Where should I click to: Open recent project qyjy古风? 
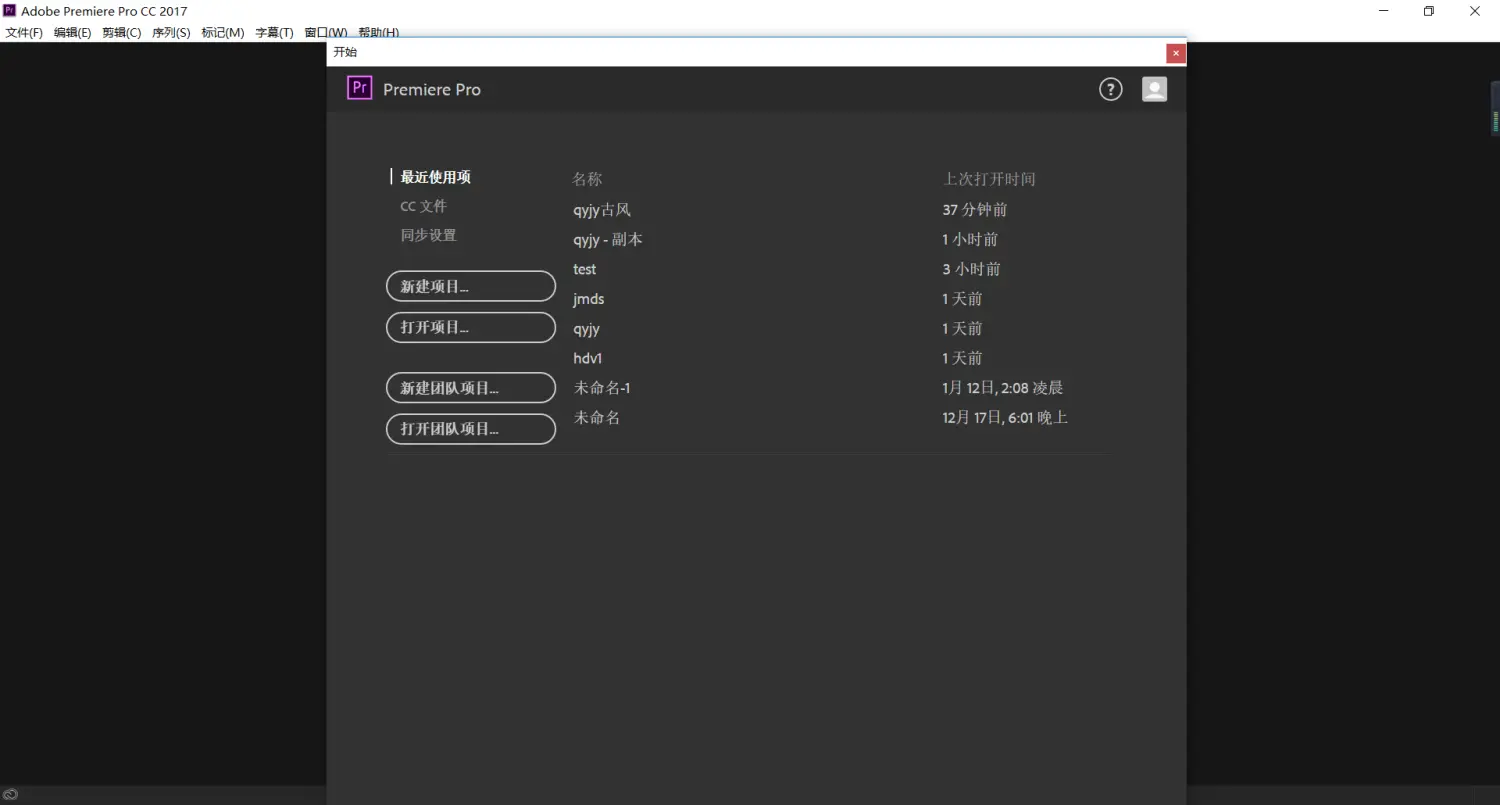602,210
